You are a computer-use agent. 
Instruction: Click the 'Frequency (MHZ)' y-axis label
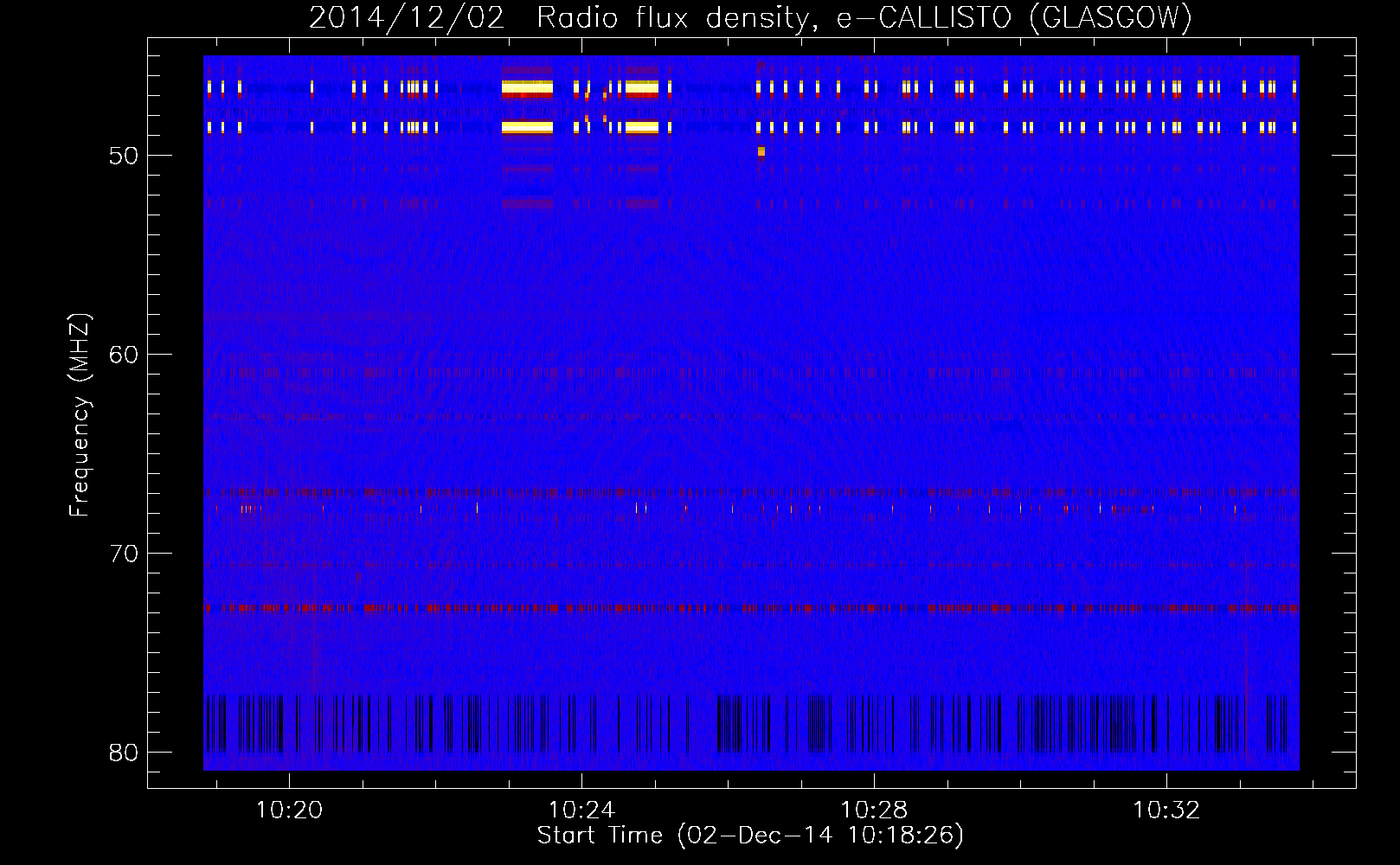[x=79, y=415]
